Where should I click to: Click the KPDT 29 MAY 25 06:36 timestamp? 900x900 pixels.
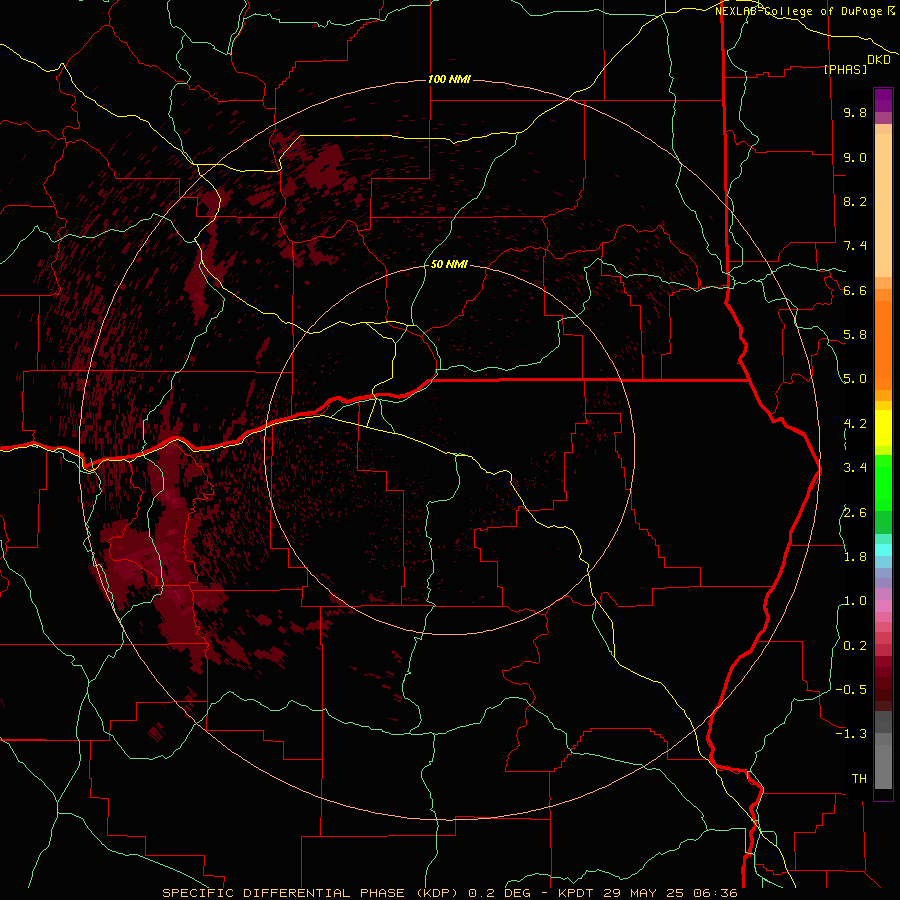(x=648, y=893)
